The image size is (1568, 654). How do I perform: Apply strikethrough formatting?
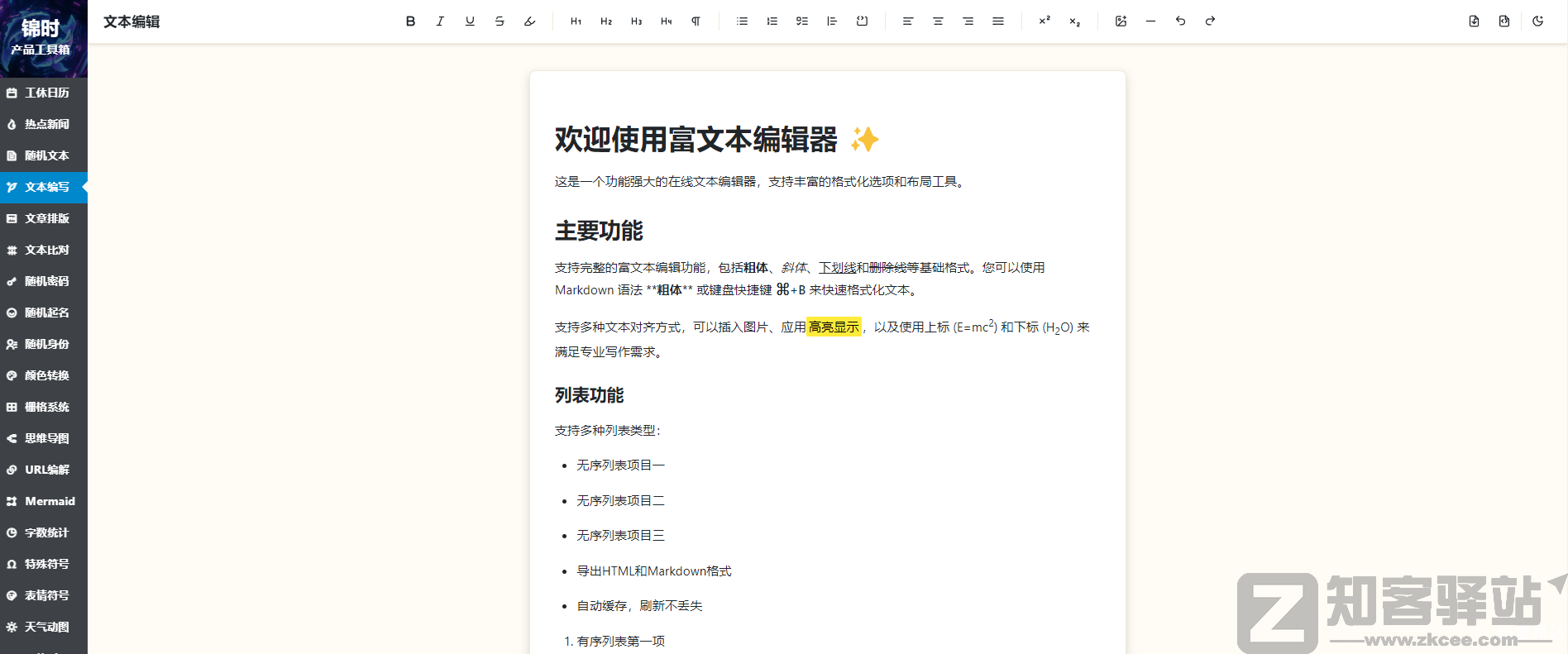pos(500,21)
